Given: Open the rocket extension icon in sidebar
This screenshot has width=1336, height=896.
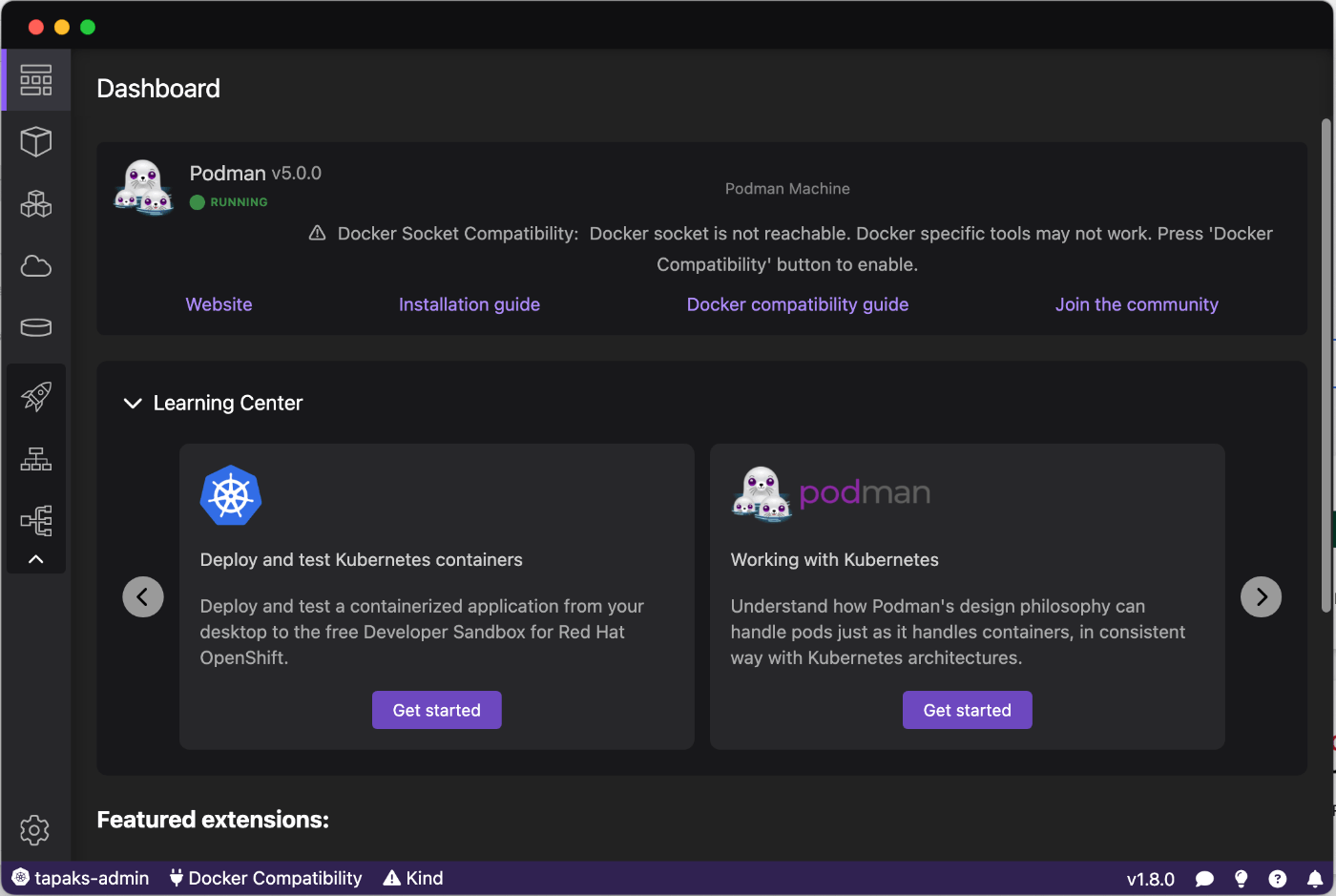Looking at the screenshot, I should [36, 396].
